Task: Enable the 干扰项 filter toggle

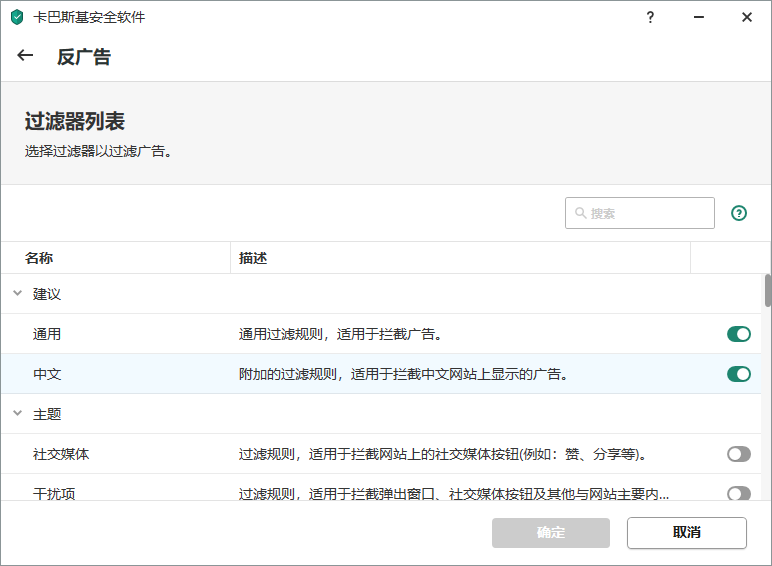Action: click(x=739, y=493)
